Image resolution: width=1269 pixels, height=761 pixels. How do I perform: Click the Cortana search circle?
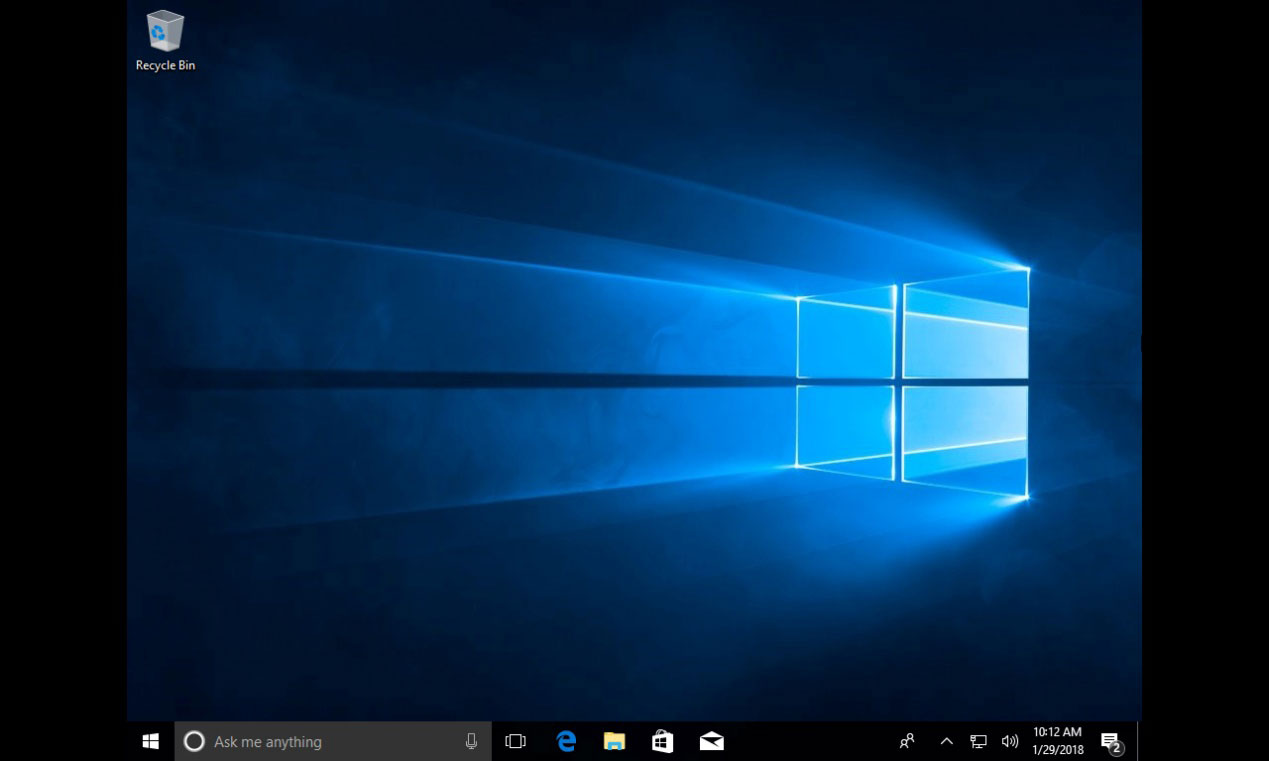196,741
